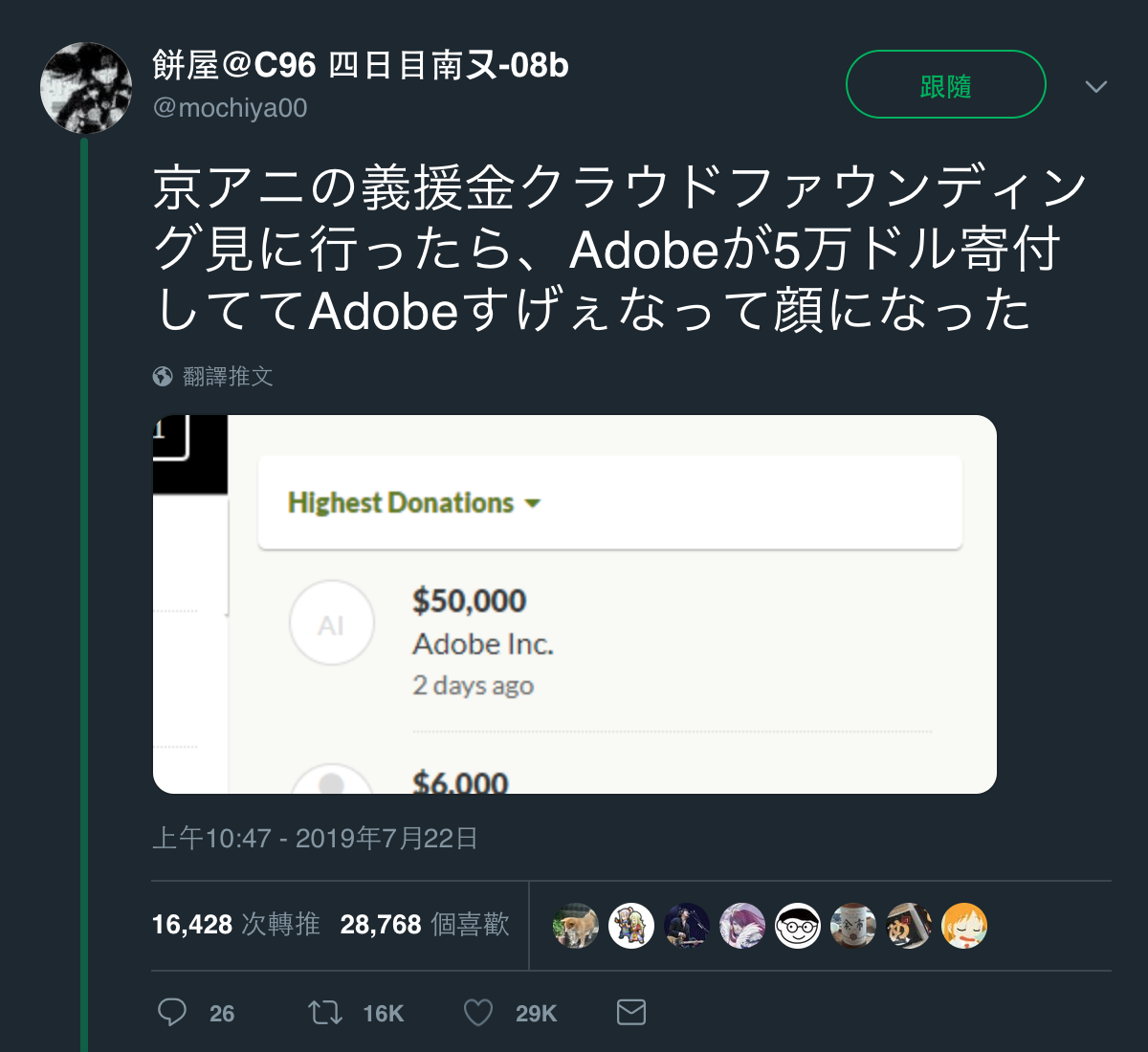View the 16,428 次轉推 retweets list
The width and height of the screenshot is (1148, 1052).
tap(235, 924)
